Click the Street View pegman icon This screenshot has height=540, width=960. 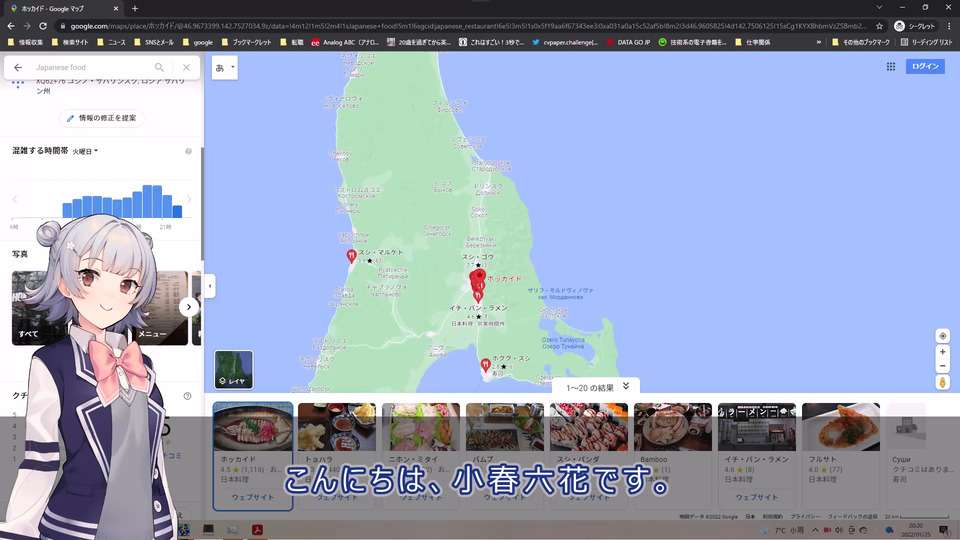(942, 383)
